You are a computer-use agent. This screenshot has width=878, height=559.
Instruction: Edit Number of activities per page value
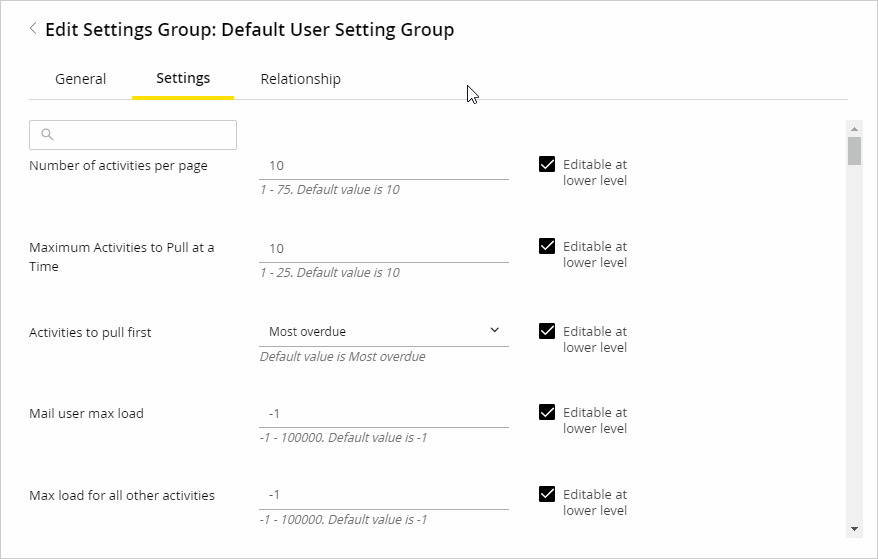coord(384,166)
